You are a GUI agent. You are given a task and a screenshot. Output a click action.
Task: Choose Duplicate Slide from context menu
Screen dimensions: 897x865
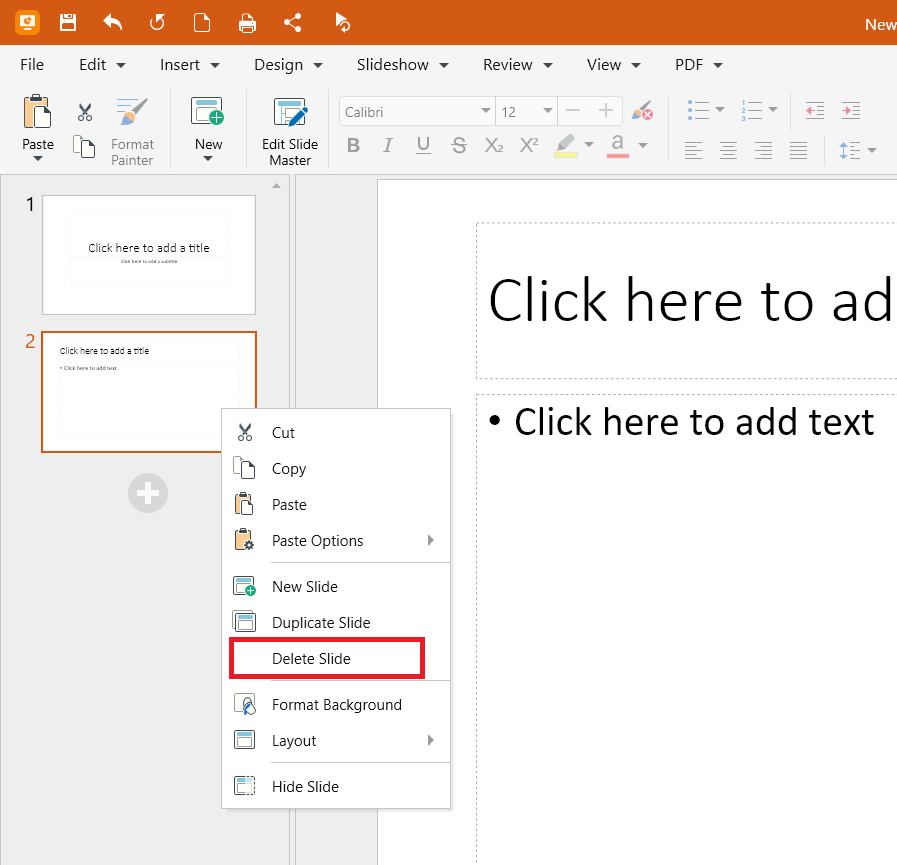coord(336,622)
